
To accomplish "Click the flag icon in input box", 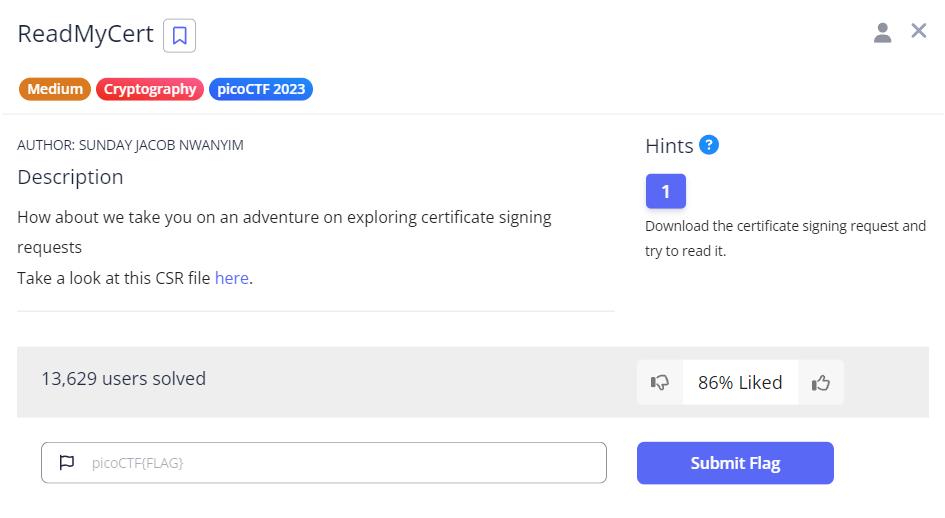I will point(67,463).
